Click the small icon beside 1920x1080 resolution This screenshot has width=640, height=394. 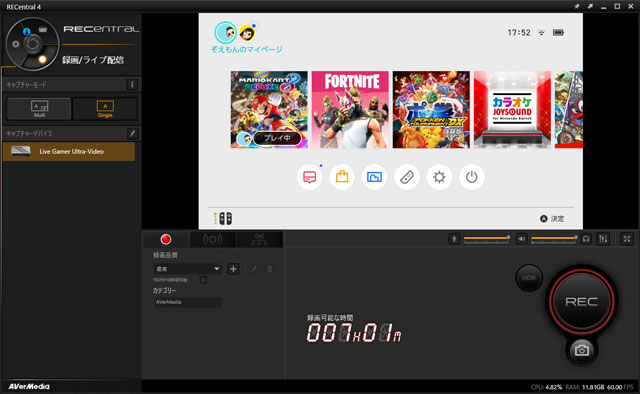203,280
